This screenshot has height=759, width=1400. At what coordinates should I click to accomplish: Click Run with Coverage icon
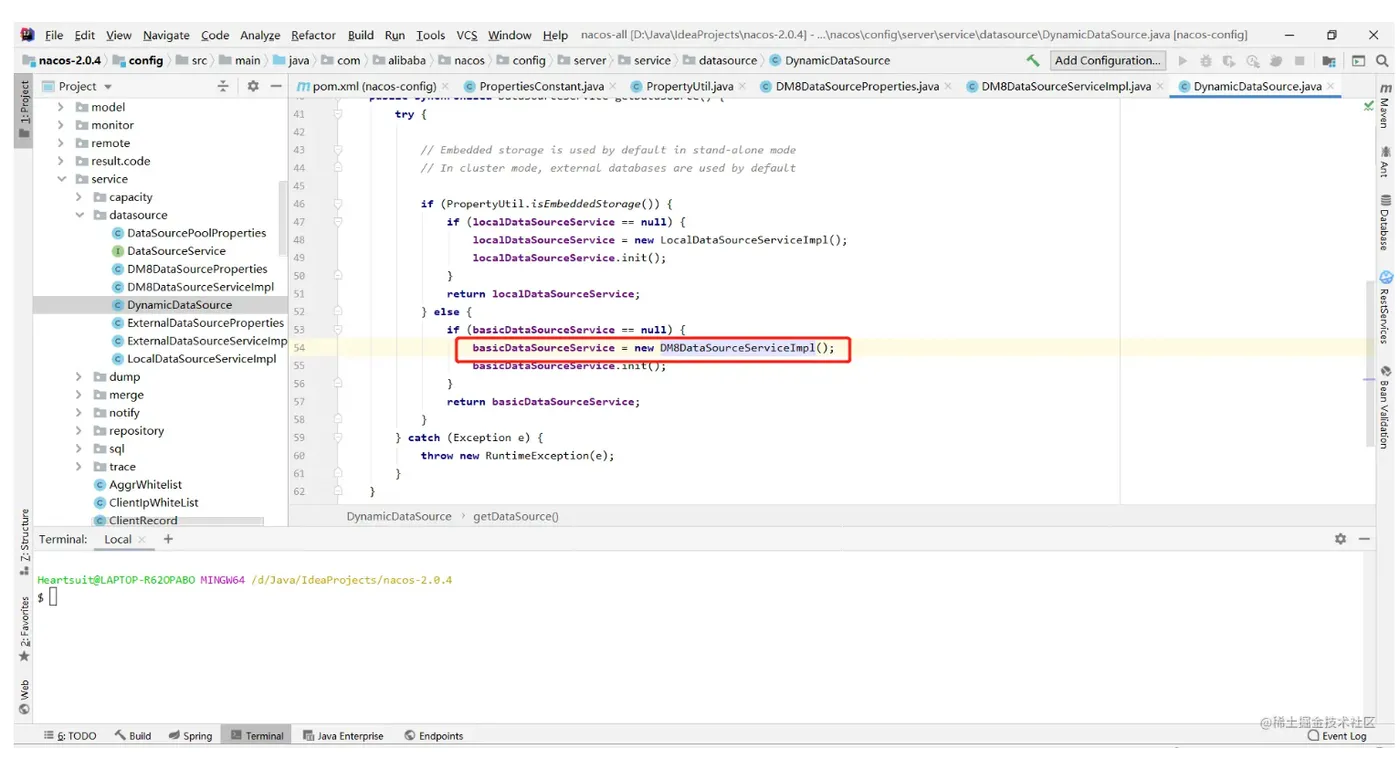point(1229,61)
